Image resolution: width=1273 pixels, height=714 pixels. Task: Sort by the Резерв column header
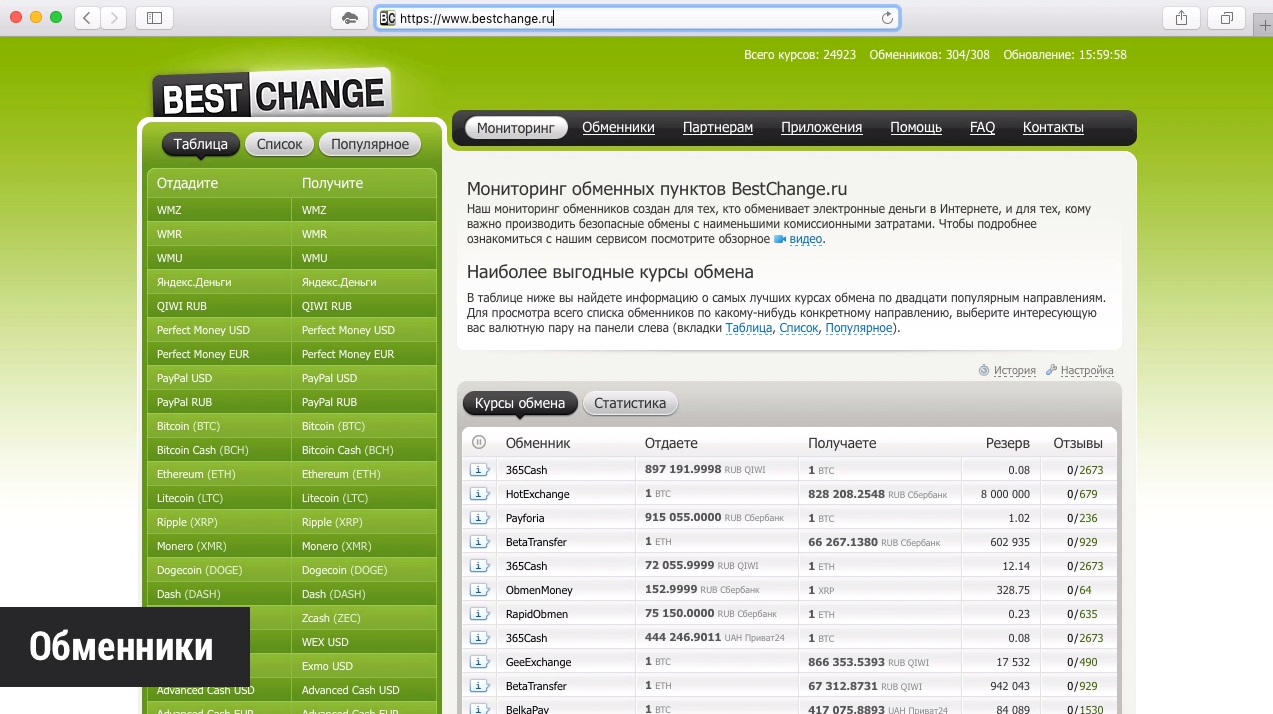1007,443
